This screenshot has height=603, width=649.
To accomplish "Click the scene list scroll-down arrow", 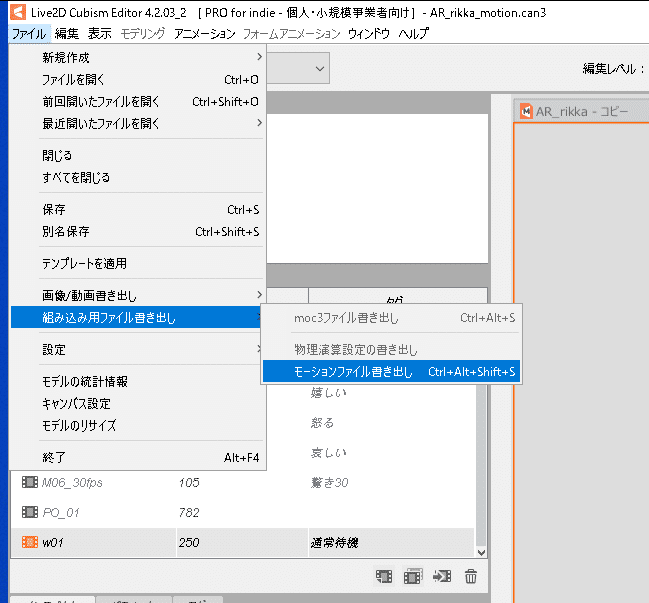I will click(x=481, y=552).
